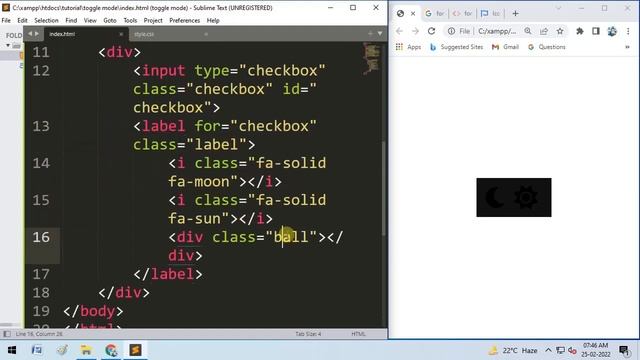The width and height of the screenshot is (640, 360).
Task: Open the Edit menu
Action: [22, 20]
